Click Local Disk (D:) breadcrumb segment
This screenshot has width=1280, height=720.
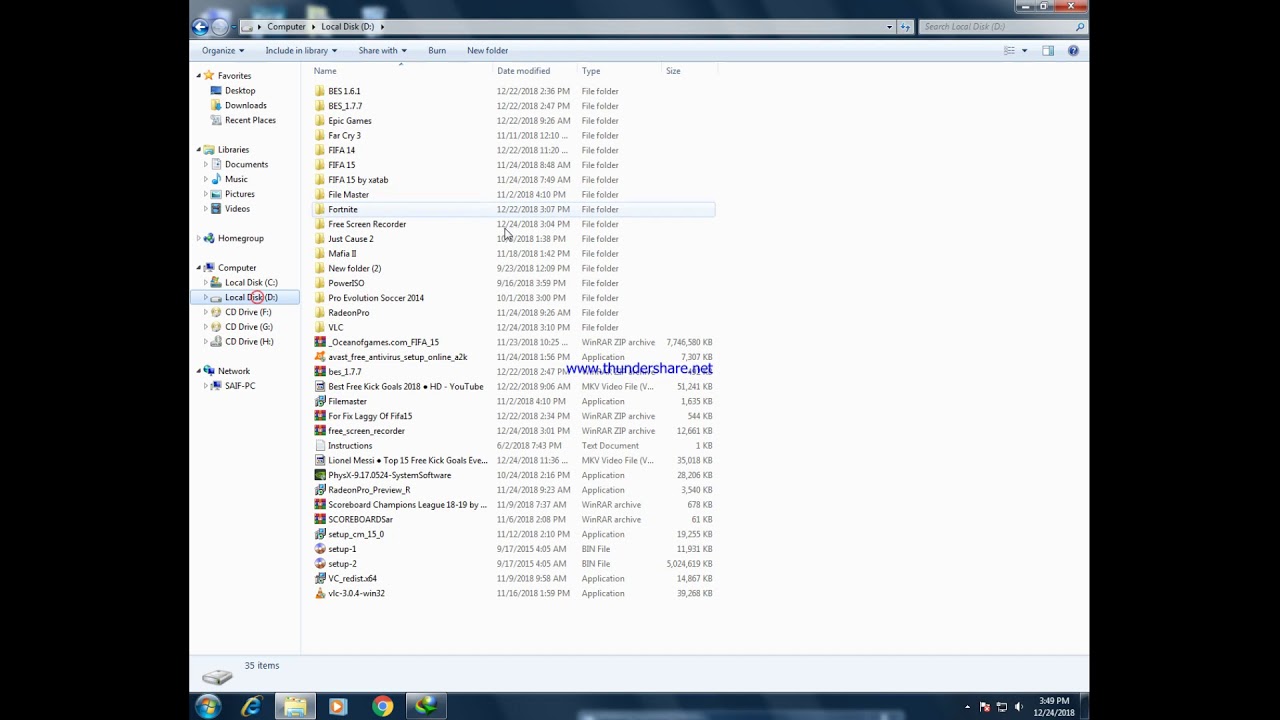(x=347, y=27)
